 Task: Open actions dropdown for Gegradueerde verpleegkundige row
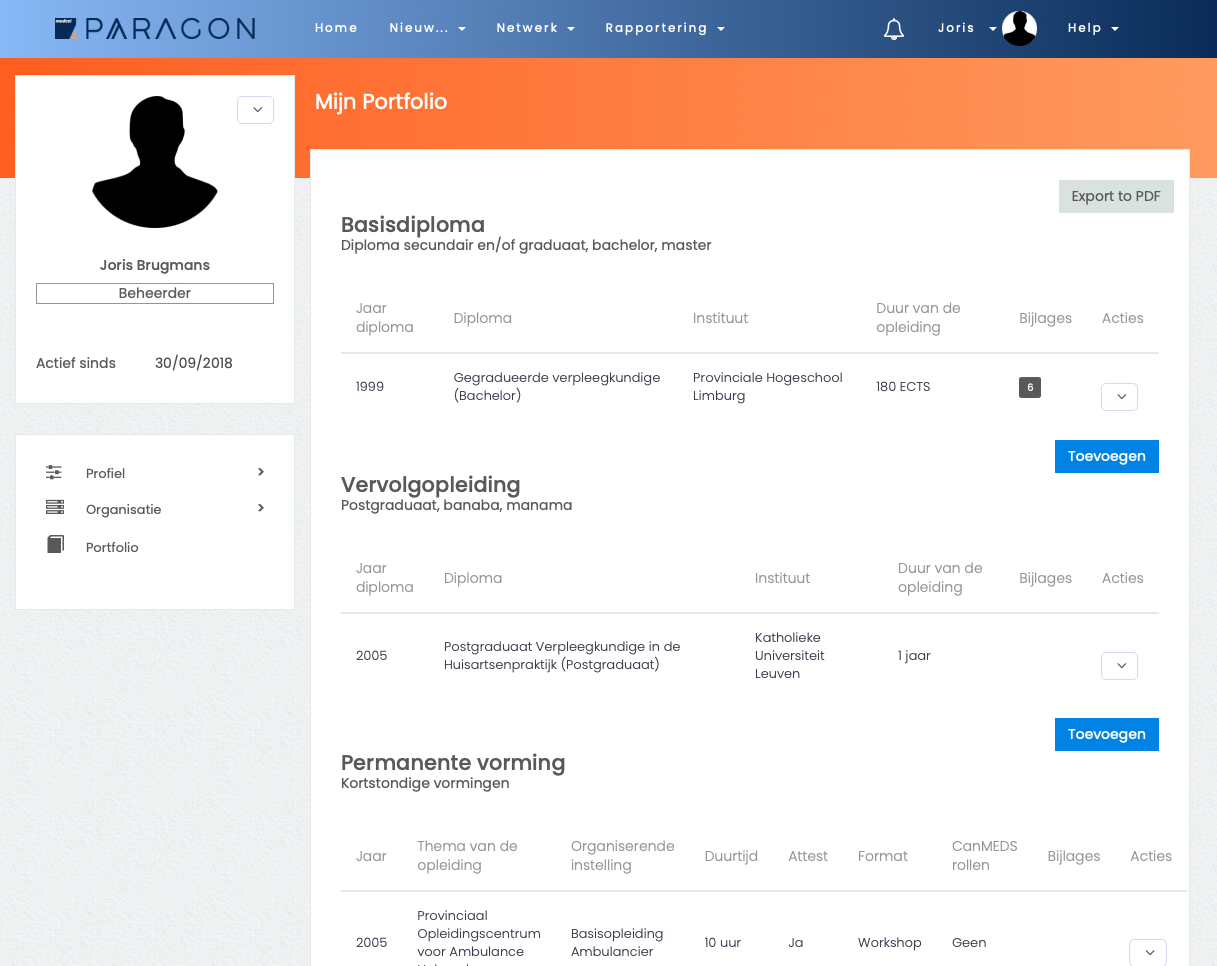tap(1119, 397)
